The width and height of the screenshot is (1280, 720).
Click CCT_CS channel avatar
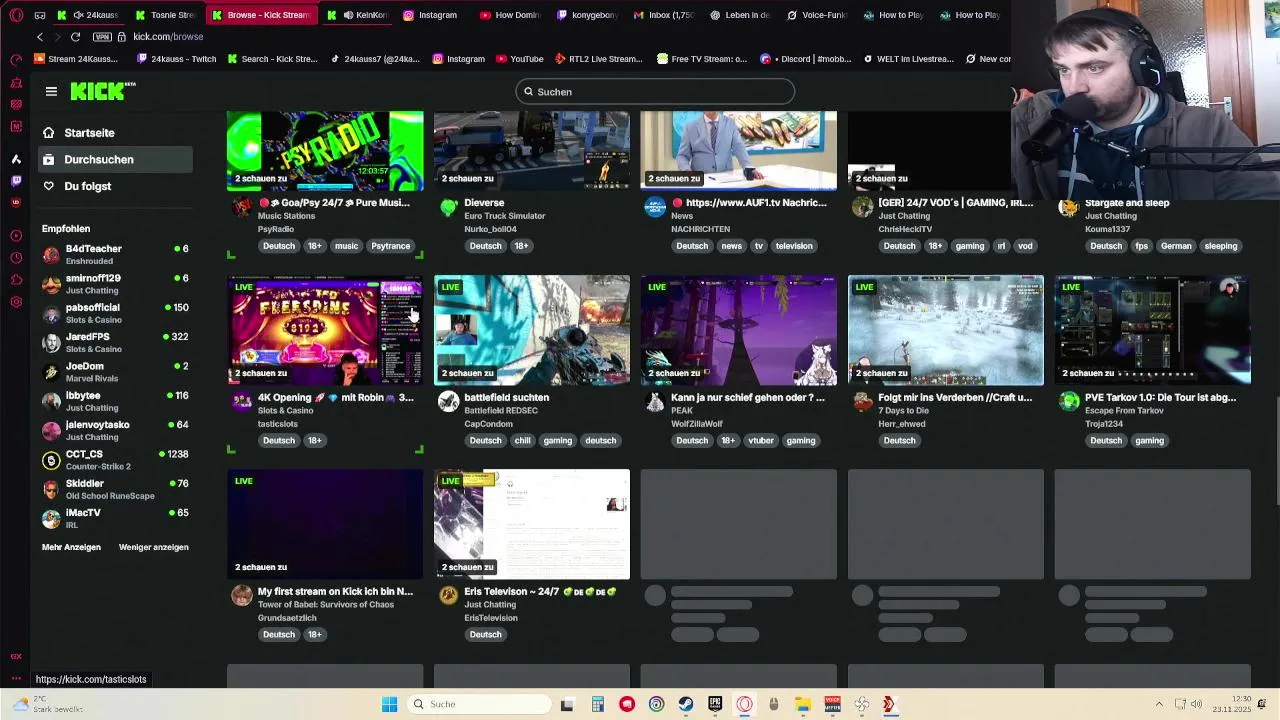51,460
